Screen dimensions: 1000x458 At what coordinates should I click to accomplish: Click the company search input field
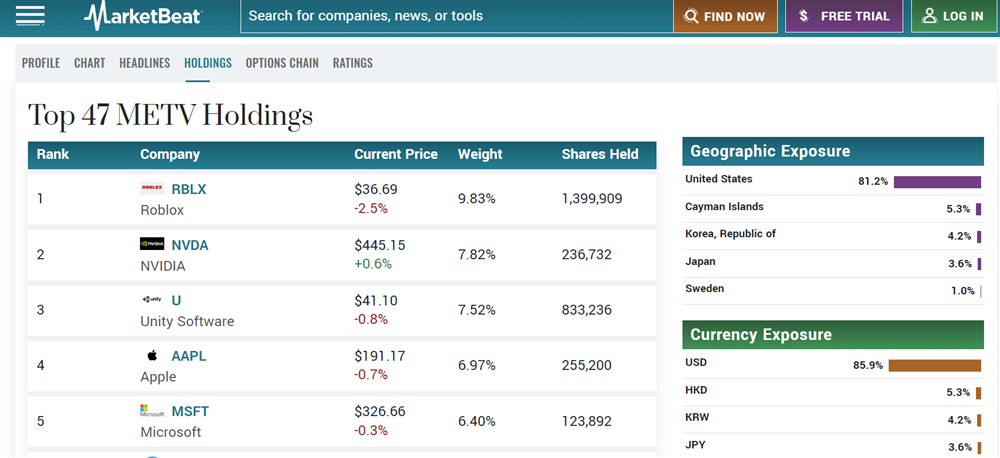[455, 16]
